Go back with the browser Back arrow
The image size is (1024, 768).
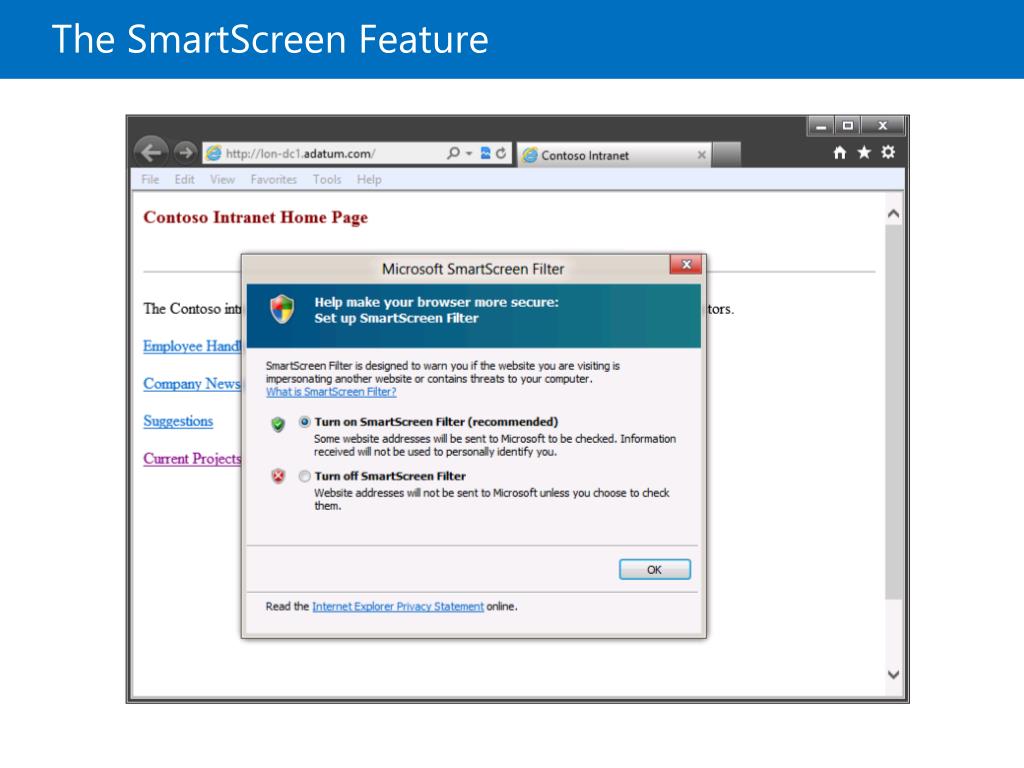click(151, 153)
